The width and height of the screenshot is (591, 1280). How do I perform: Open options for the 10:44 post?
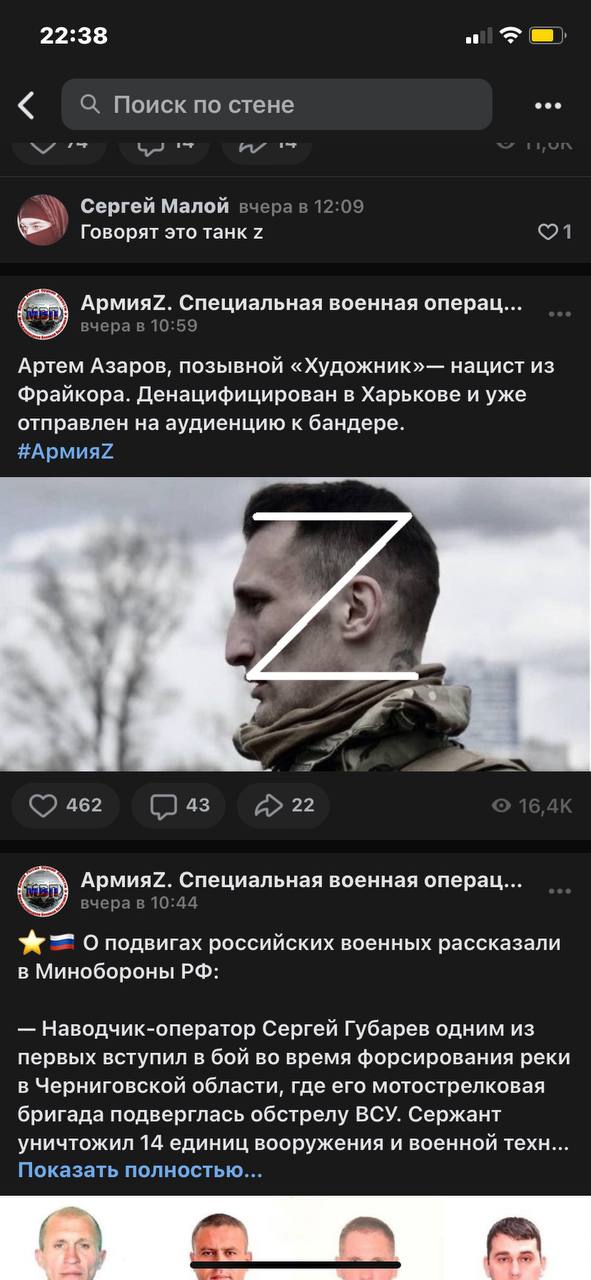click(x=560, y=892)
